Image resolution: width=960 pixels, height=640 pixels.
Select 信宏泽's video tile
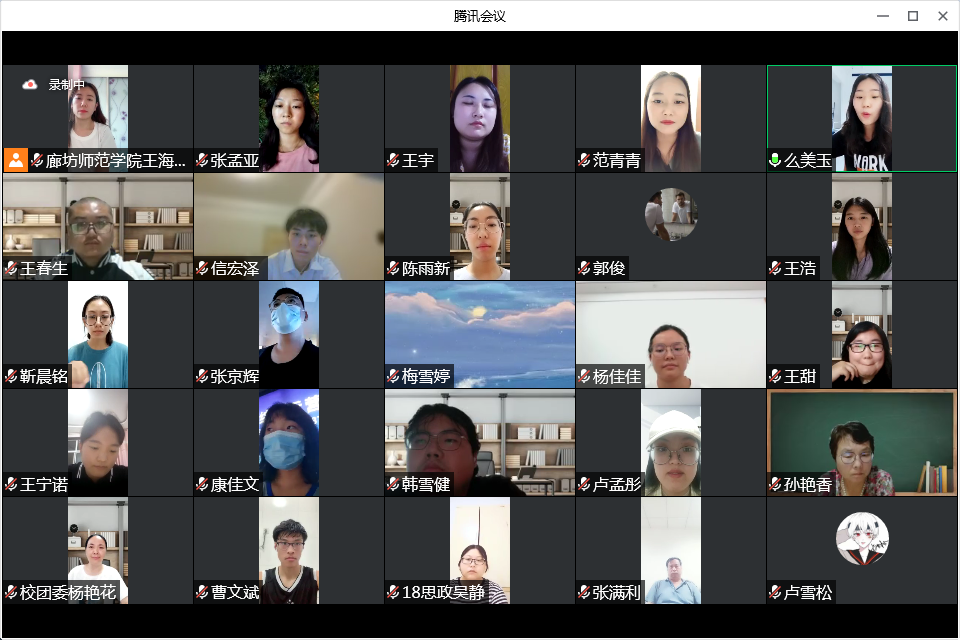click(x=289, y=227)
